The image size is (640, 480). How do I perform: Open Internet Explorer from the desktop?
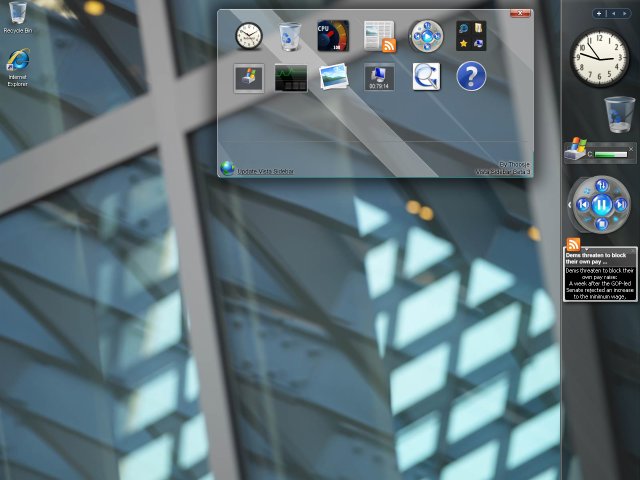17,62
